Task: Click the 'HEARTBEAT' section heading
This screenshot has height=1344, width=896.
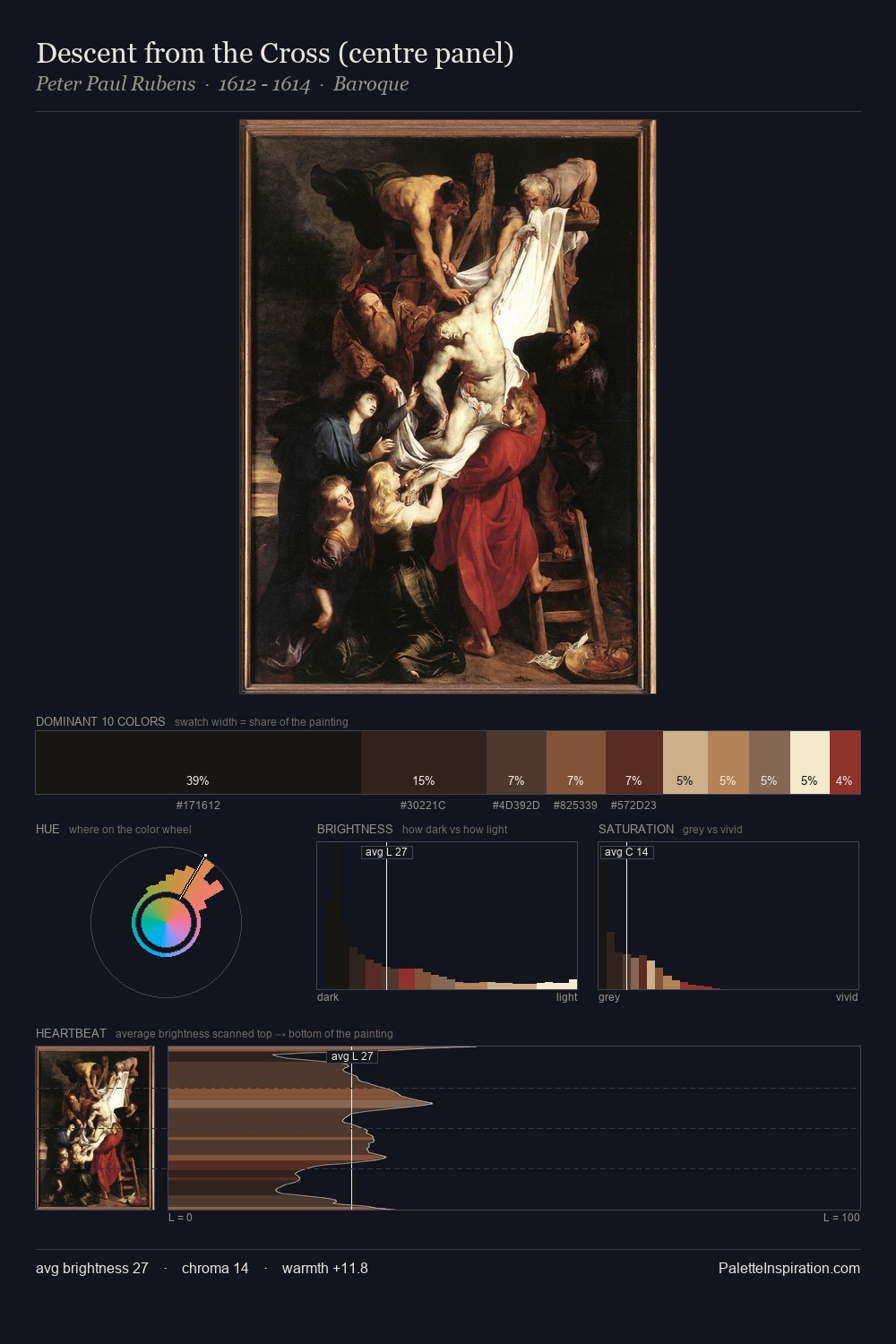Action: point(71,1033)
